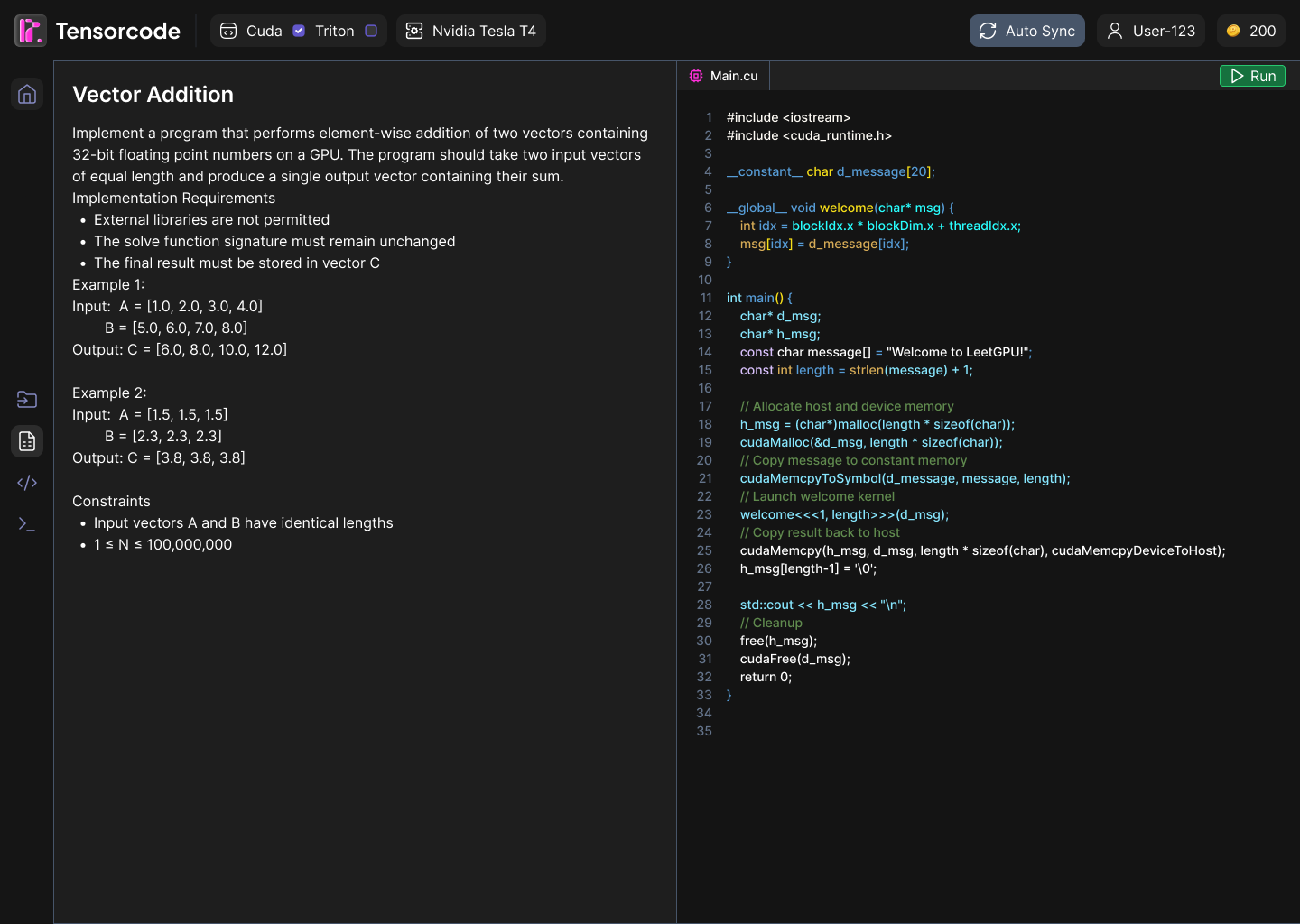Open the terminal icon in the sidebar

26,523
